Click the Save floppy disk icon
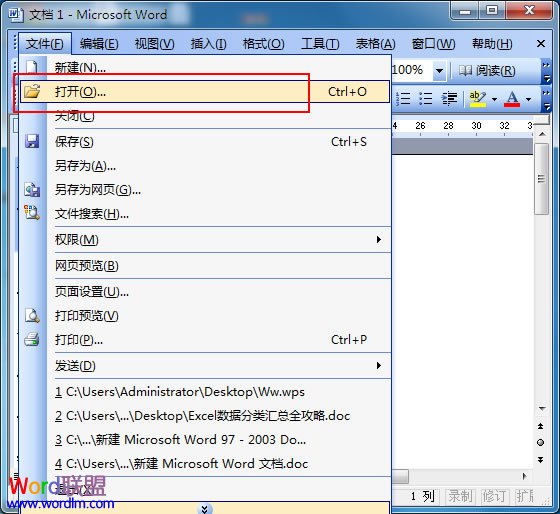Image resolution: width=560 pixels, height=514 pixels. (32, 141)
